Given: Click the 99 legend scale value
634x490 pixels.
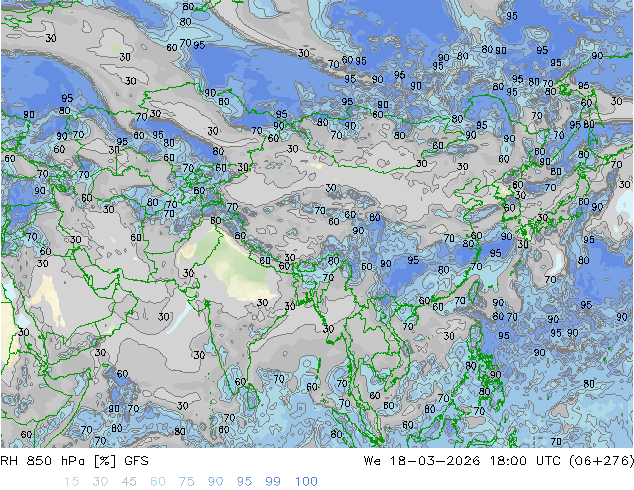Looking at the screenshot, I should tap(273, 482).
